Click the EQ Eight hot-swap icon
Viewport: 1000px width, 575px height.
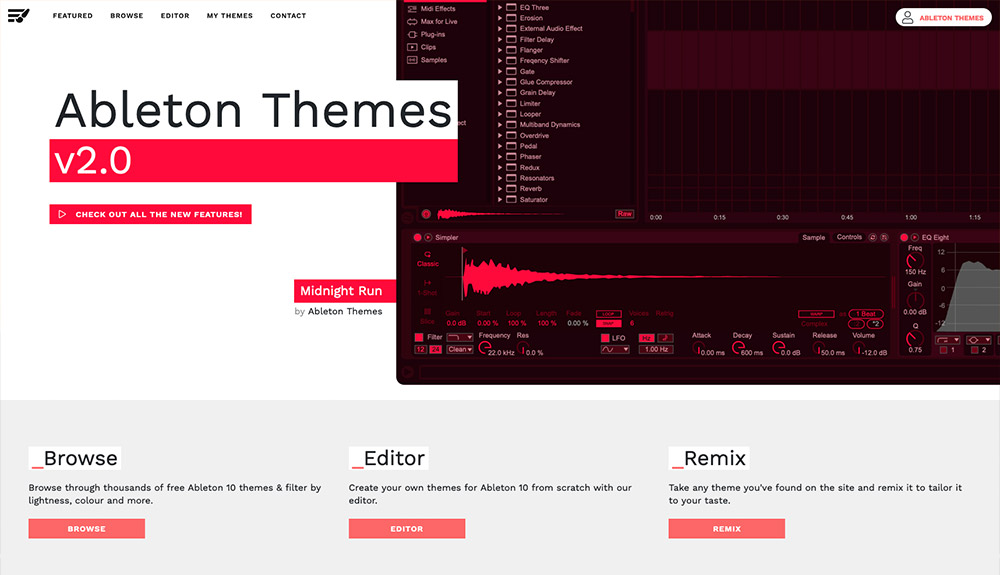coord(914,237)
